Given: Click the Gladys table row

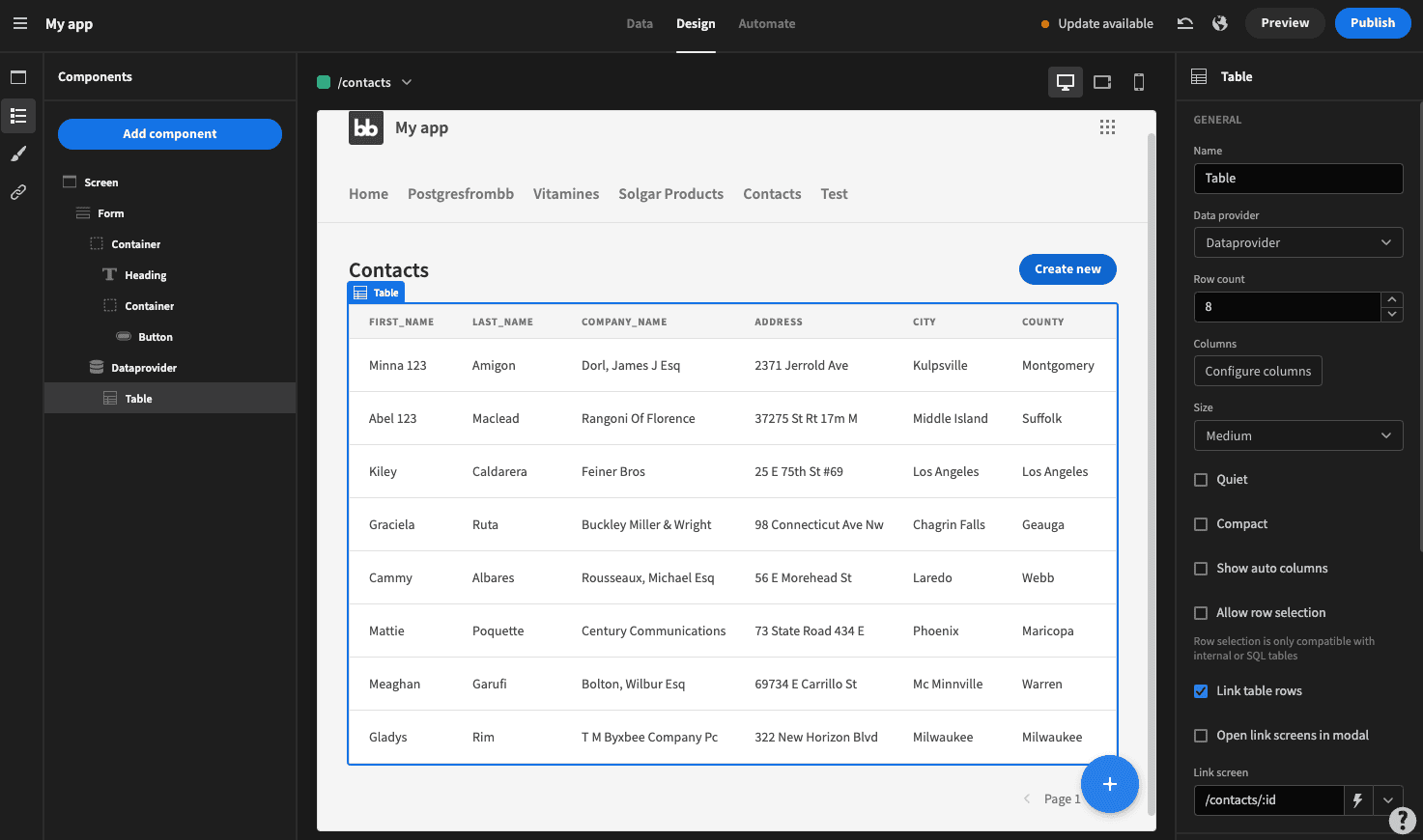Looking at the screenshot, I should pos(732,737).
